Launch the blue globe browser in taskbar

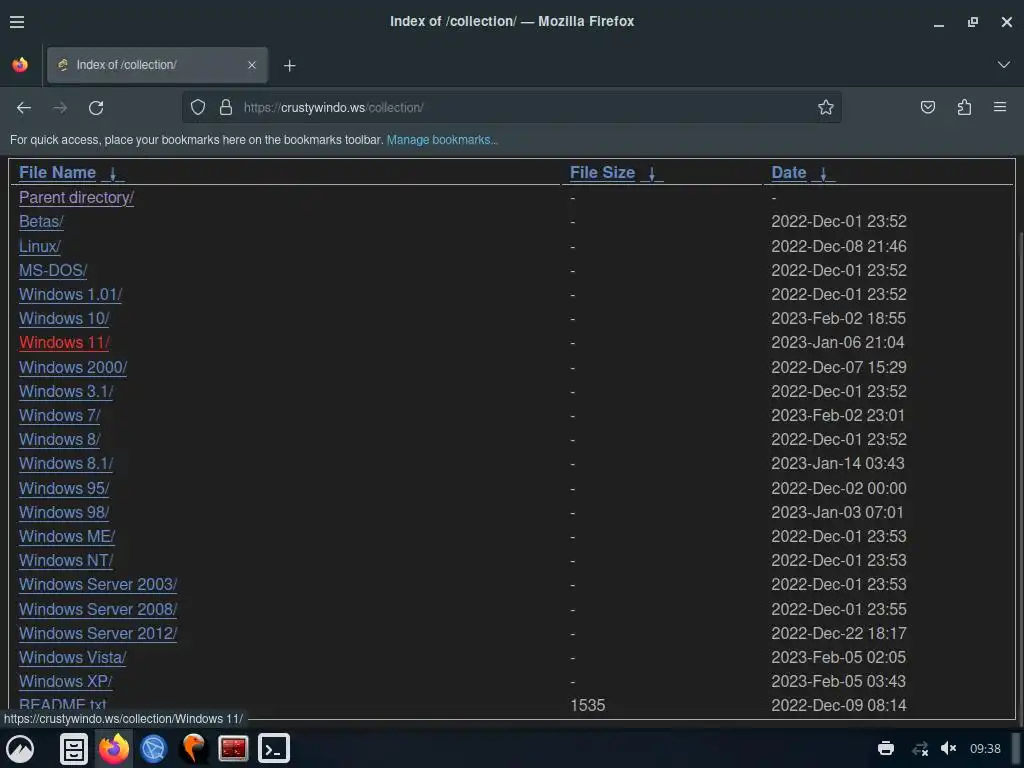[154, 748]
